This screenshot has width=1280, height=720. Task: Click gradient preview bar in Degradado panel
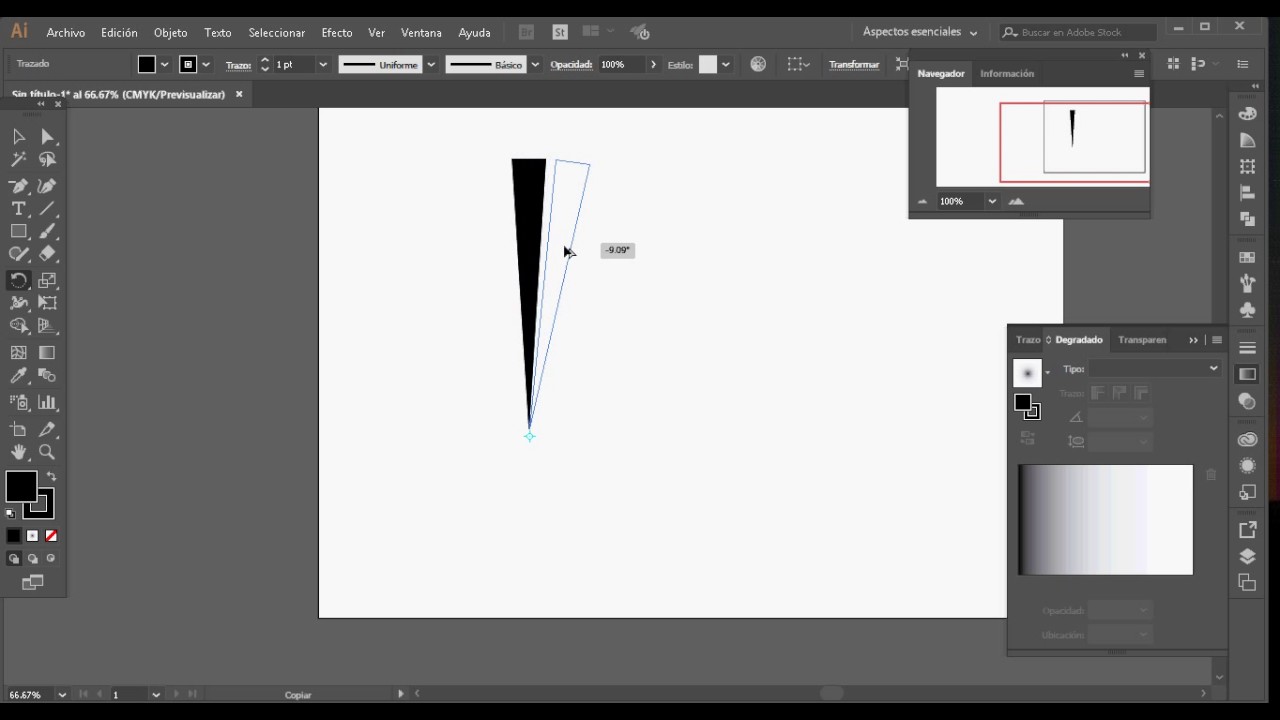1105,520
